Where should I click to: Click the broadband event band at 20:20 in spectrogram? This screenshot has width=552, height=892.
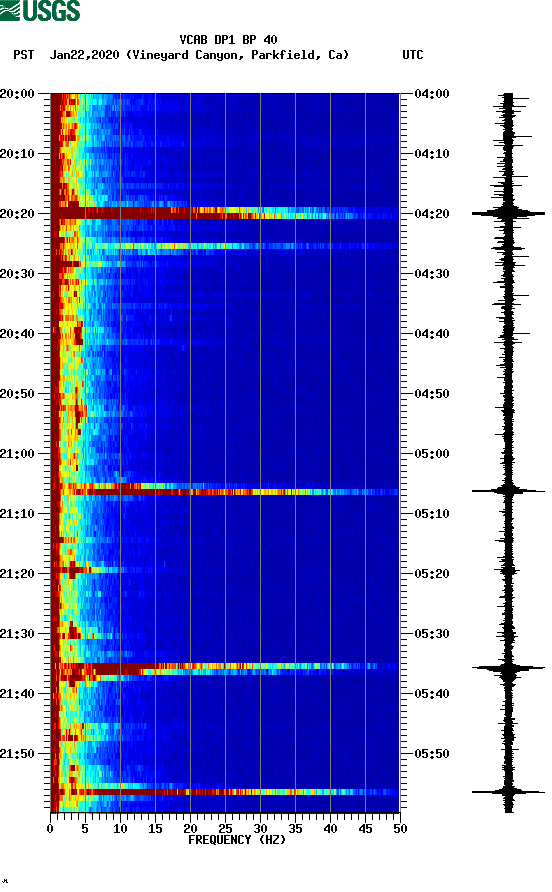tap(225, 213)
